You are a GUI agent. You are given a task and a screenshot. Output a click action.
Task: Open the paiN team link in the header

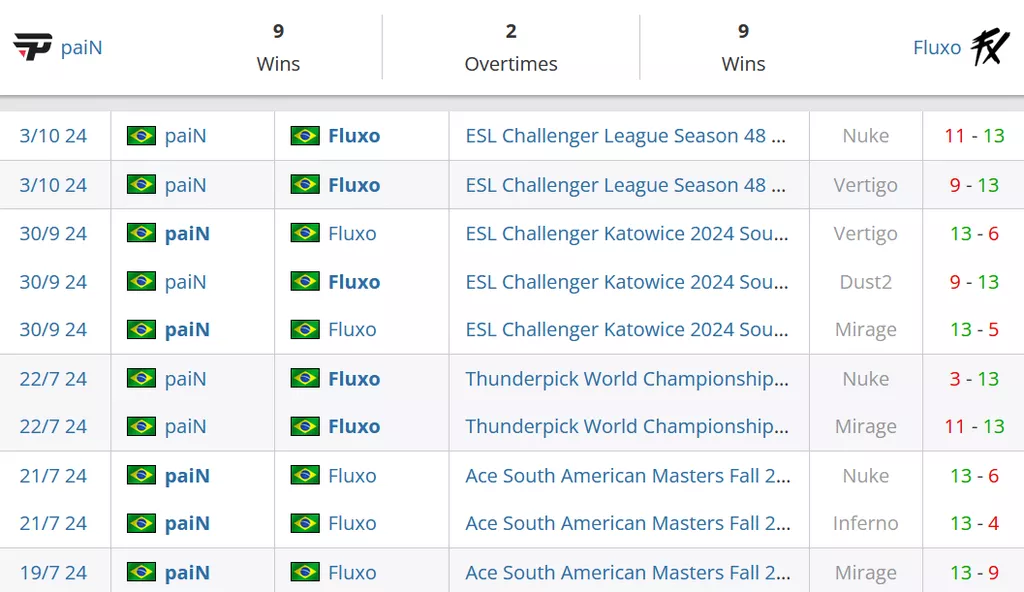click(x=82, y=47)
